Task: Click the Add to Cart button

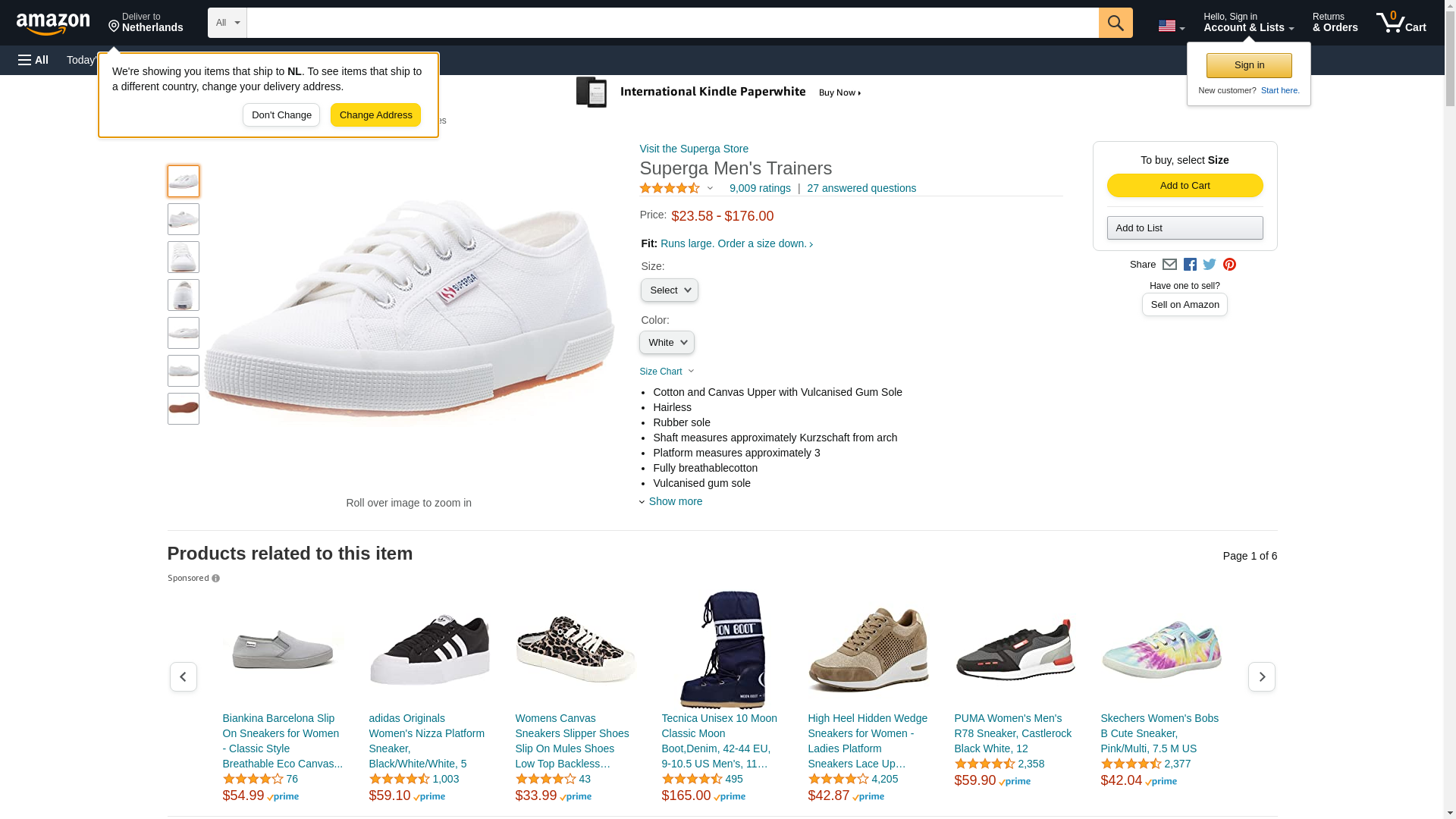Action: coord(1185,186)
